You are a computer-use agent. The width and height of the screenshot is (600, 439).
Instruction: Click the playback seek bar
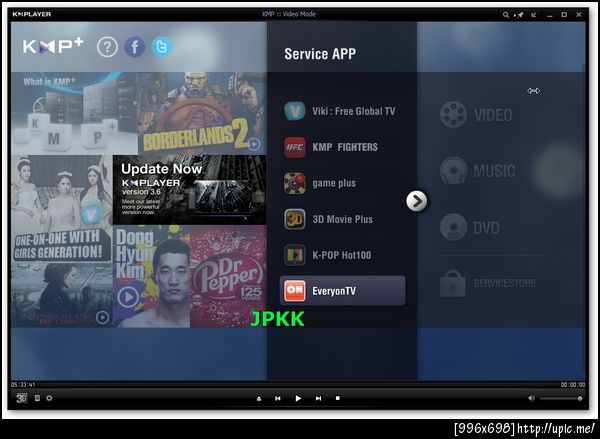click(x=298, y=385)
